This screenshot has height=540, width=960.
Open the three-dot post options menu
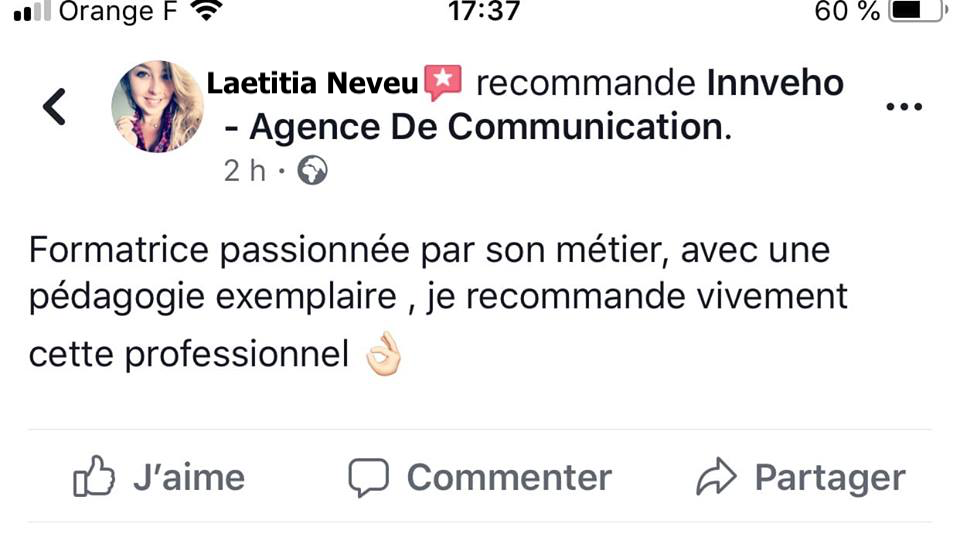(904, 107)
